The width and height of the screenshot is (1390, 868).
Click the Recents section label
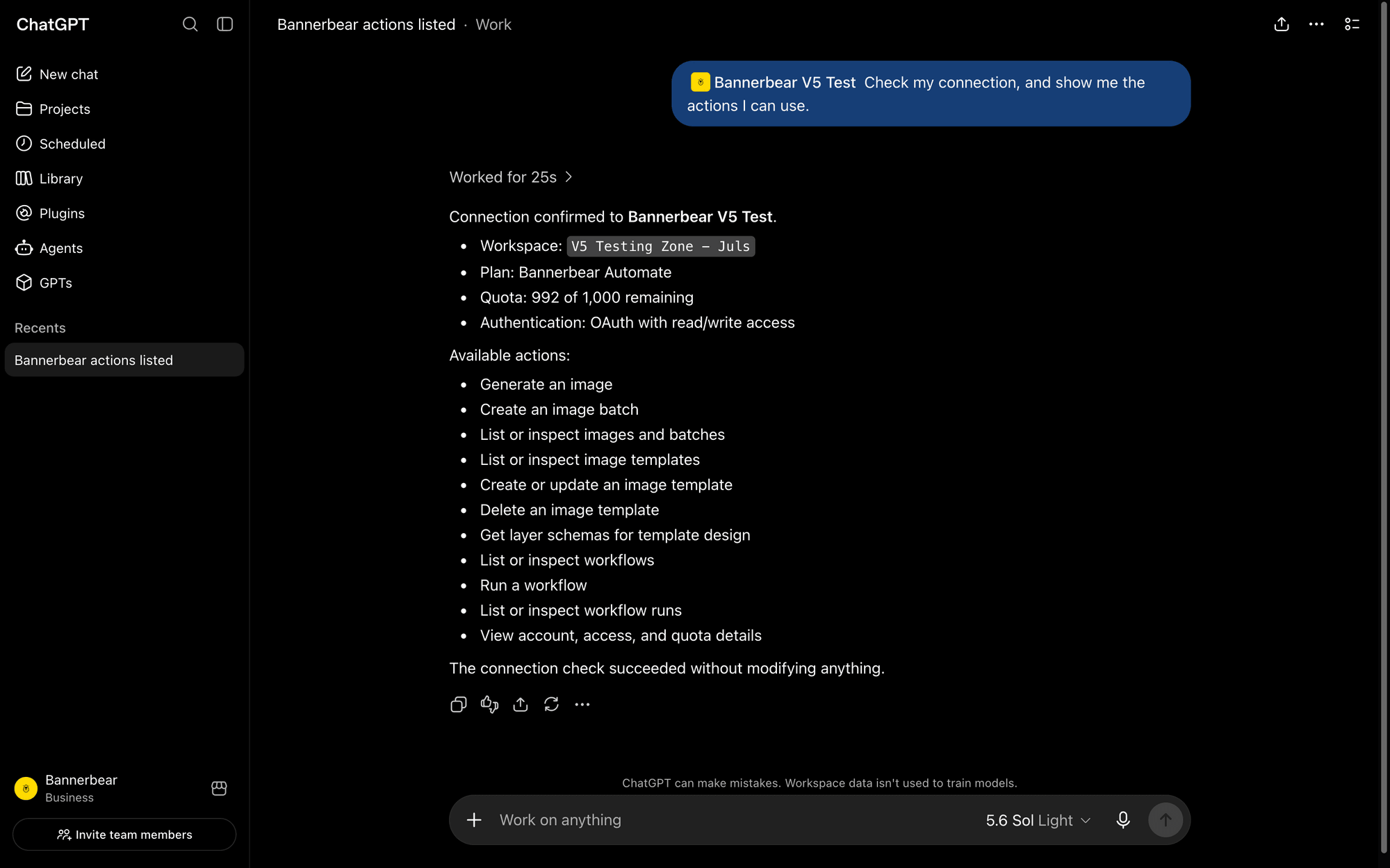click(x=40, y=328)
